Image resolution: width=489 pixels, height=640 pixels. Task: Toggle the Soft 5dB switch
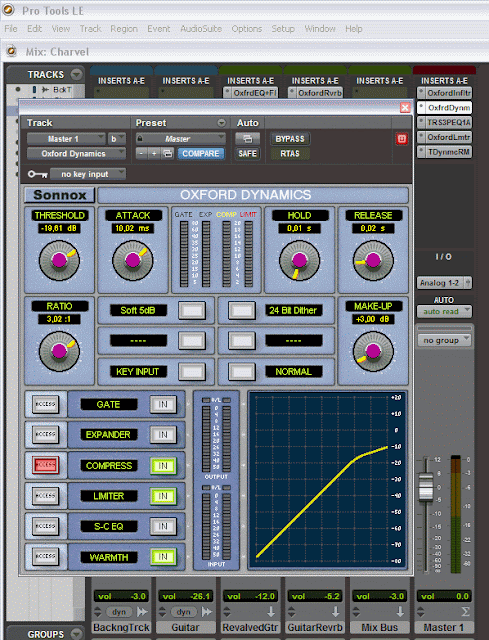[192, 311]
